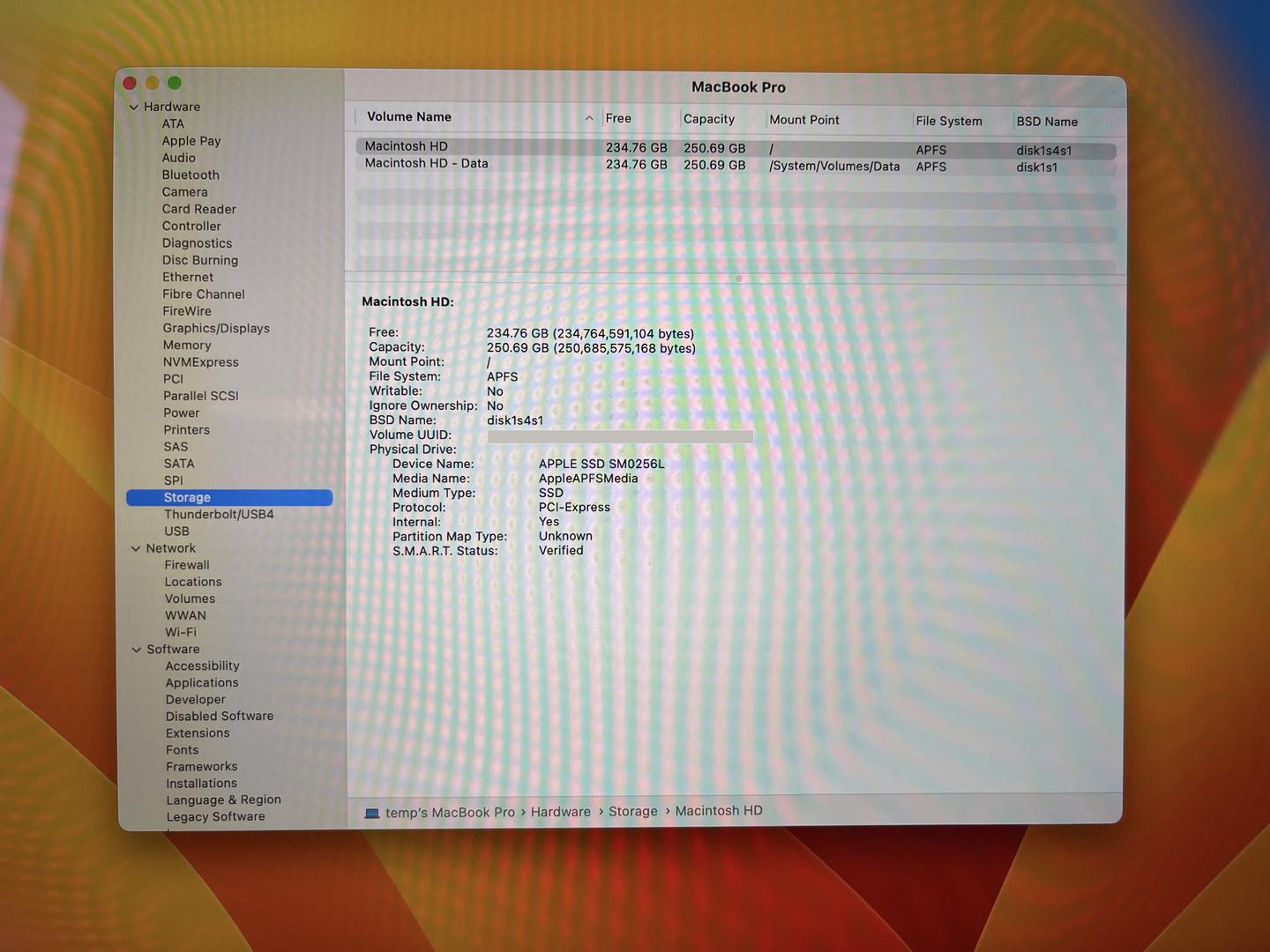Open Bluetooth hardware information
This screenshot has width=1270, height=952.
(190, 175)
